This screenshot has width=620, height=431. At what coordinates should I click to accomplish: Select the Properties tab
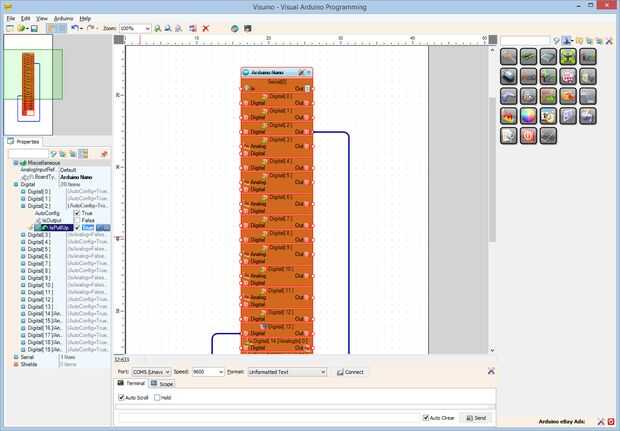pos(24,142)
